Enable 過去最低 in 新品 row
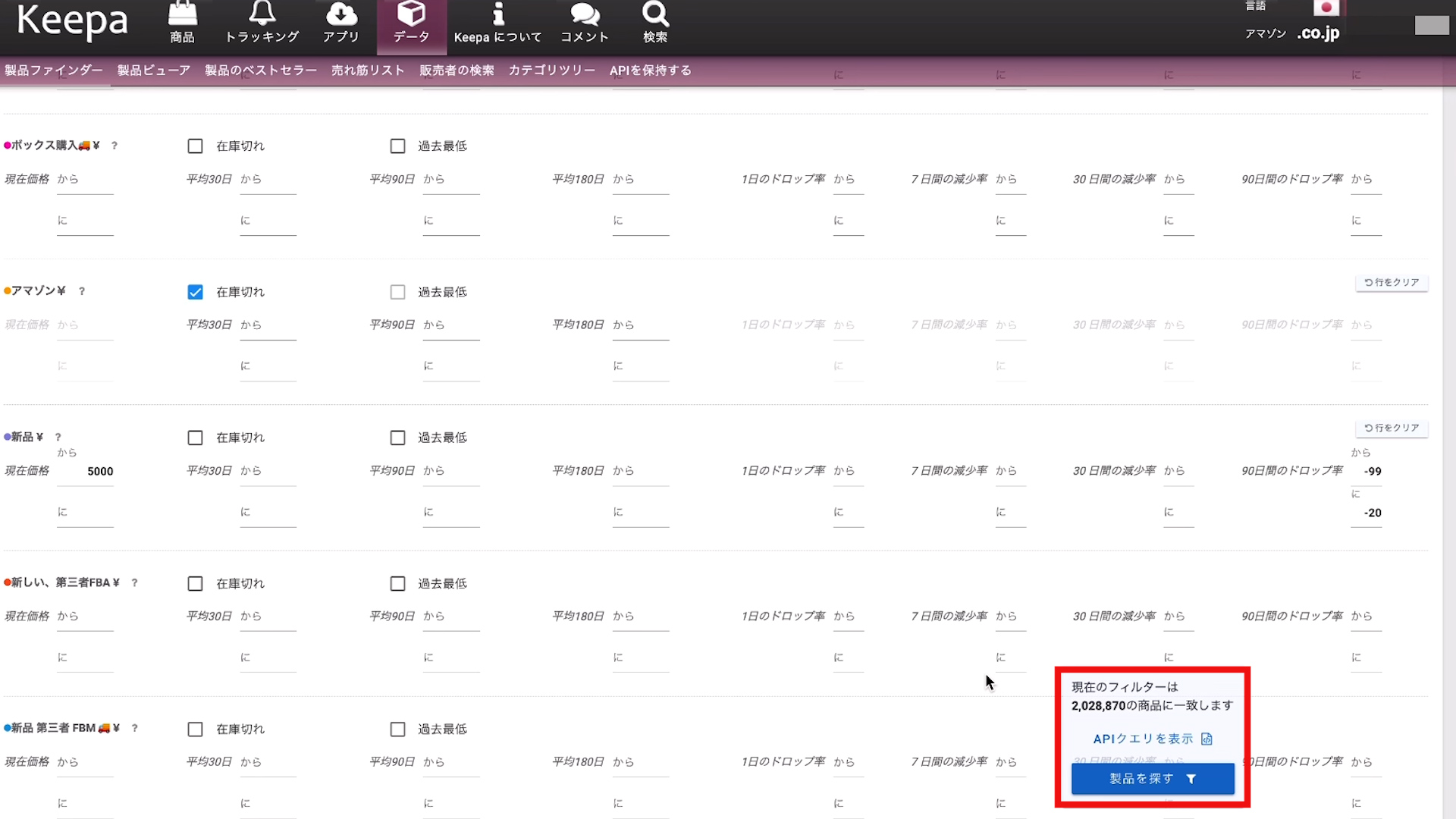 [x=397, y=438]
